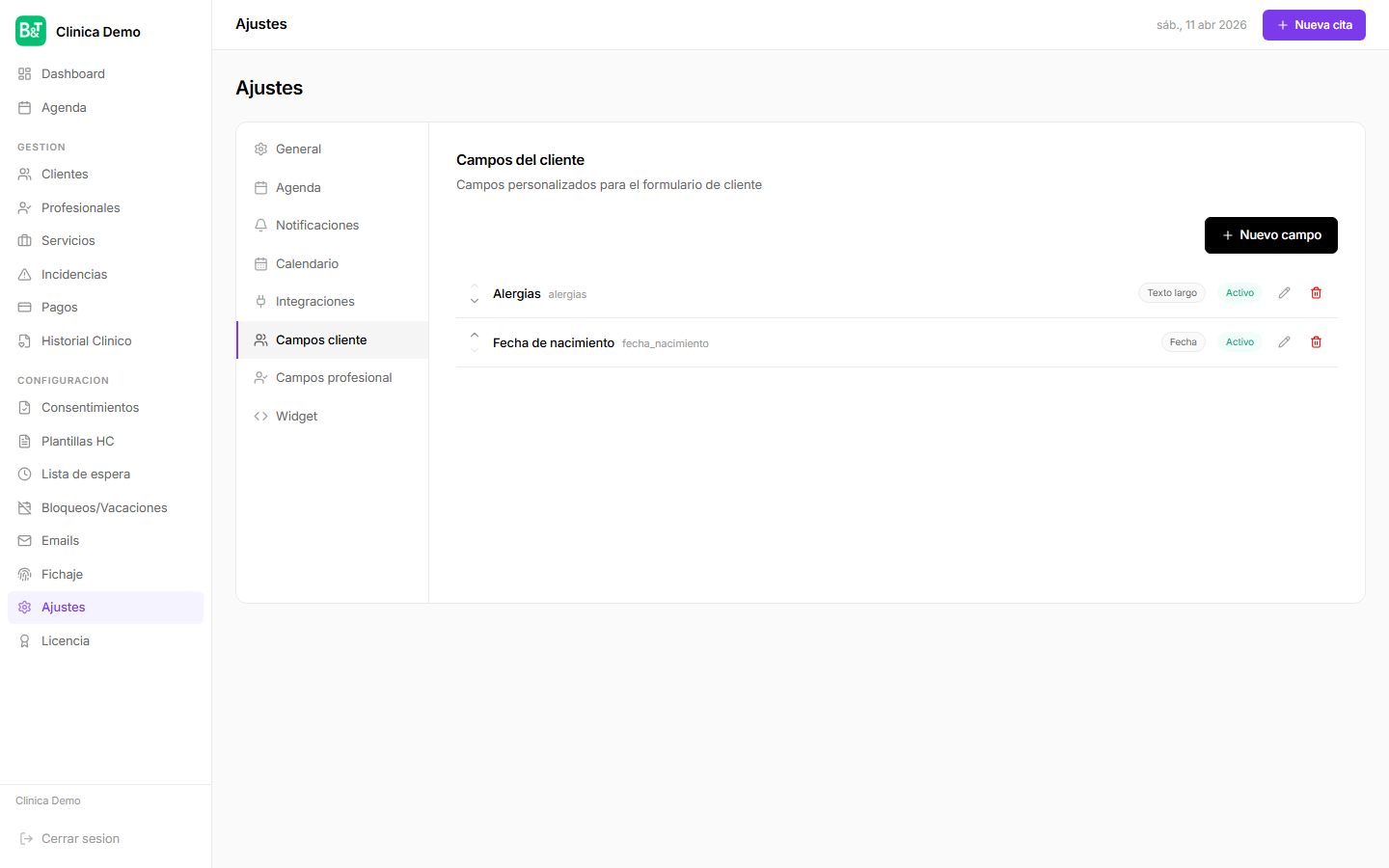Open Historial Clinico from the sidebar
Viewport: 1389px width, 868px height.
[106, 341]
